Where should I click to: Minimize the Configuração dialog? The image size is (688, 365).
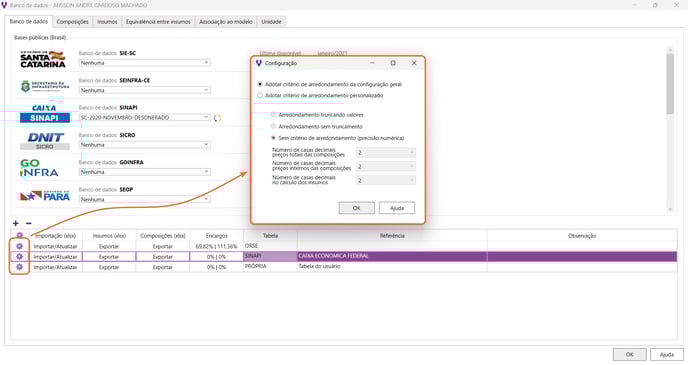[372, 63]
